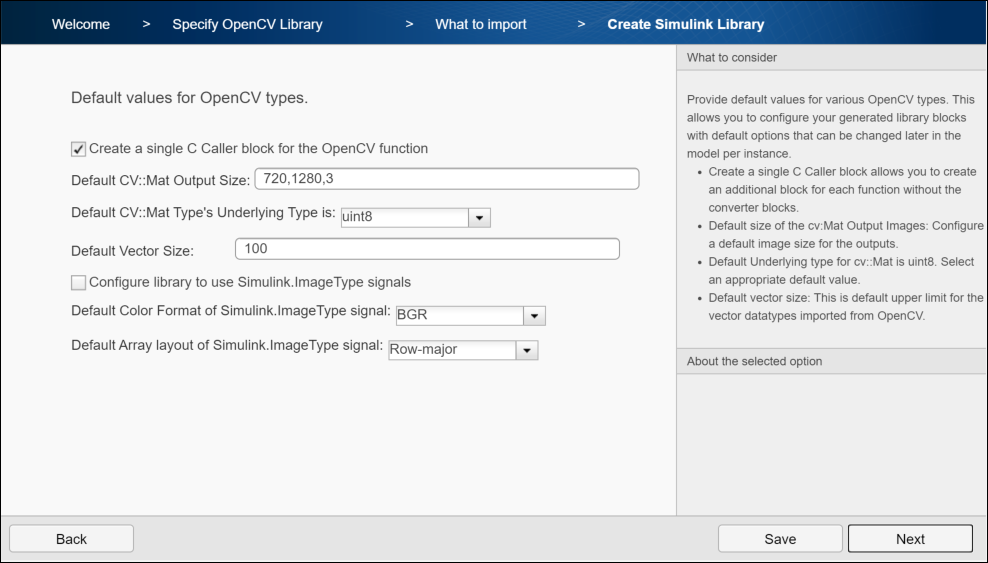Click the Back button
Image resolution: width=988 pixels, height=563 pixels.
(71, 539)
